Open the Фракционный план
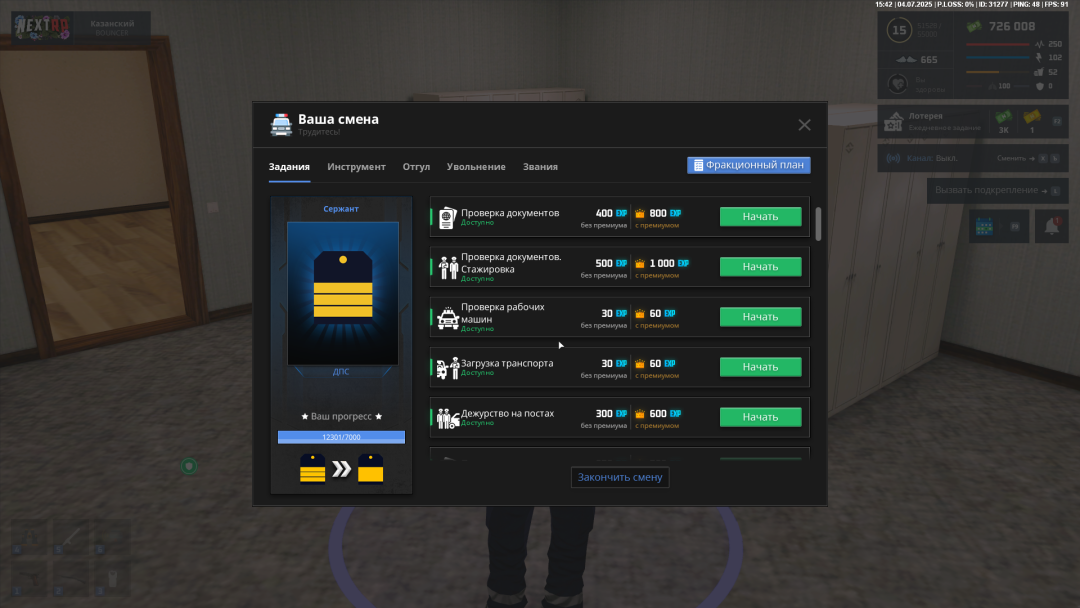 pyautogui.click(x=749, y=165)
